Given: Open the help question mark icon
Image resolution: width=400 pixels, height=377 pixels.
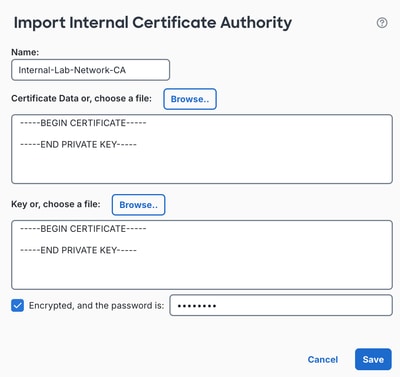Looking at the screenshot, I should (382, 23).
